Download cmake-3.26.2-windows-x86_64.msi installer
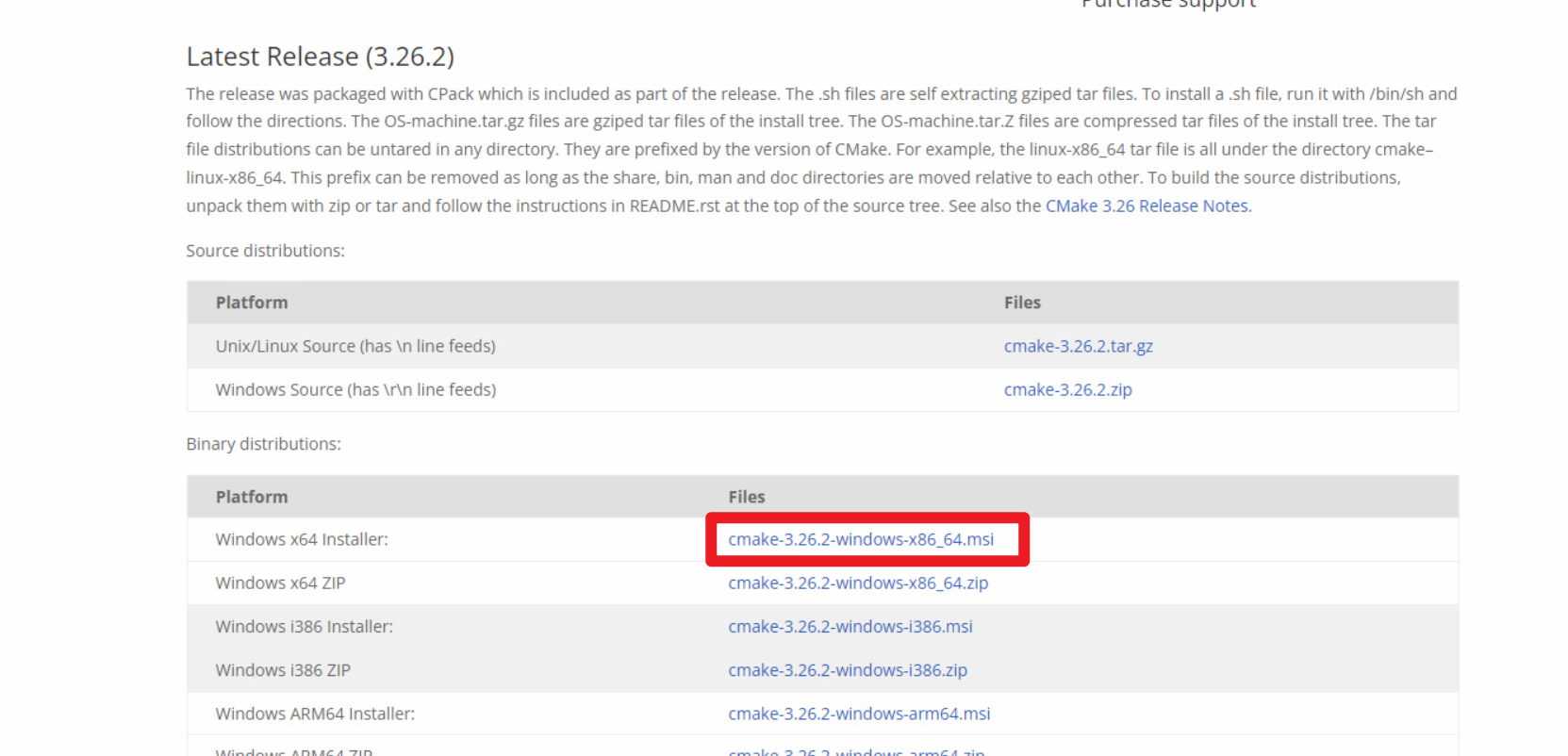 pyautogui.click(x=861, y=539)
